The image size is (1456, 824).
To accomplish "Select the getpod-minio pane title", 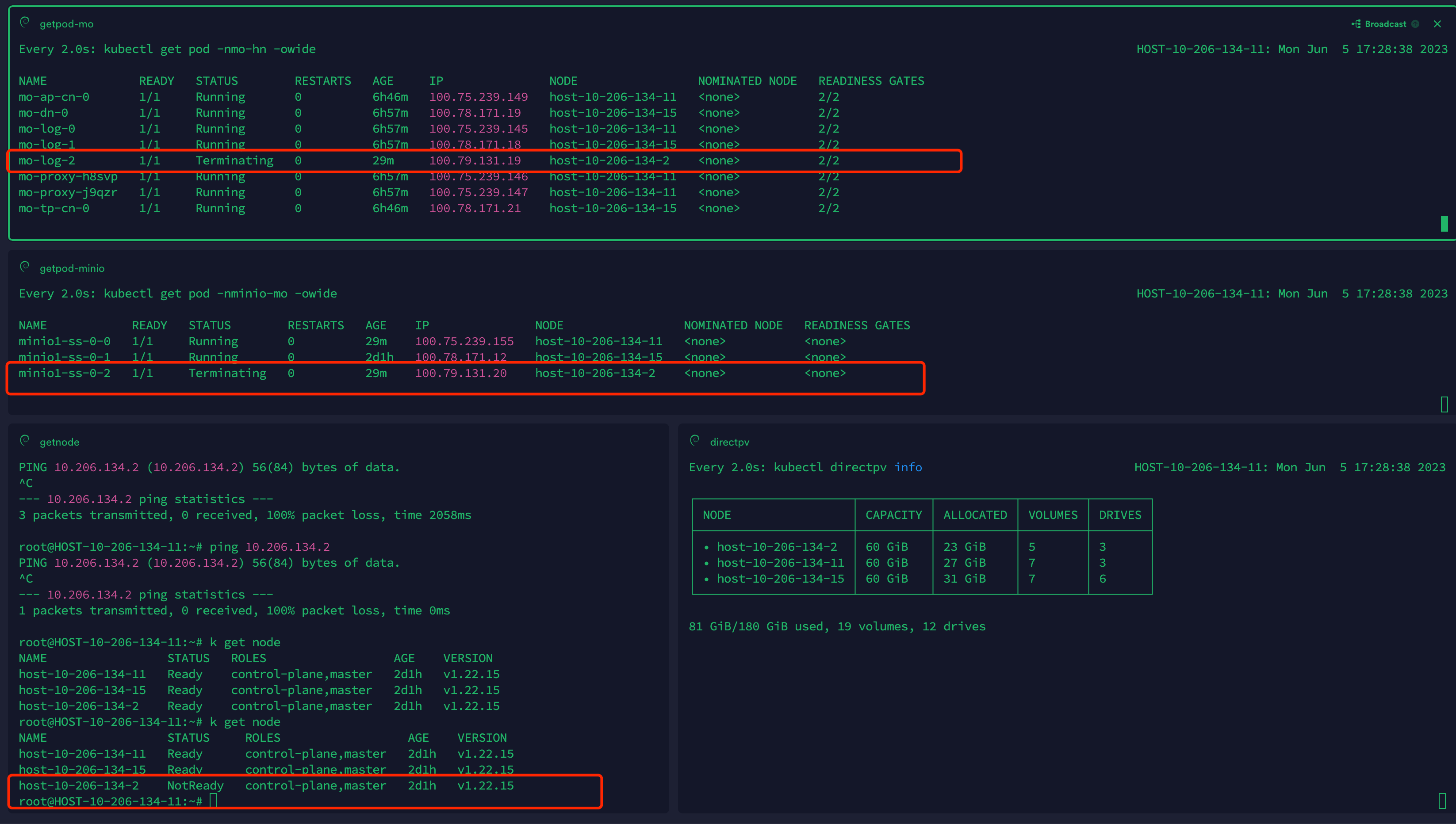I will pos(72,268).
